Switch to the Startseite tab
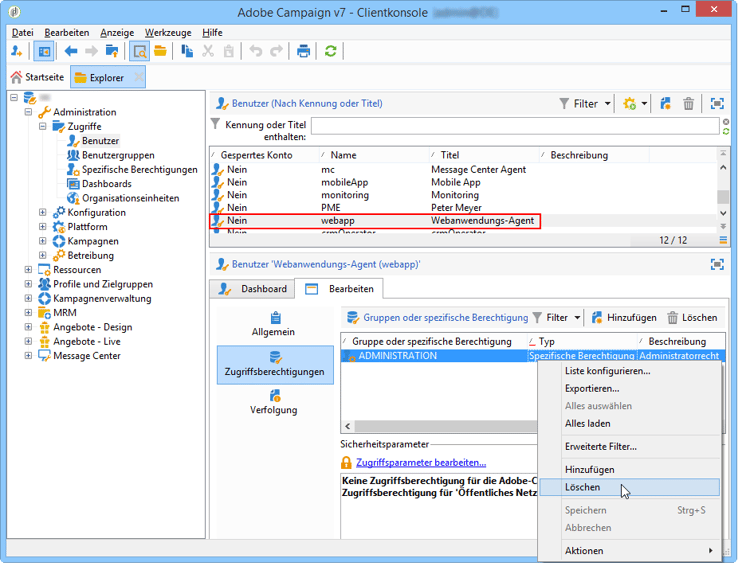This screenshot has width=750, height=574. click(38, 77)
